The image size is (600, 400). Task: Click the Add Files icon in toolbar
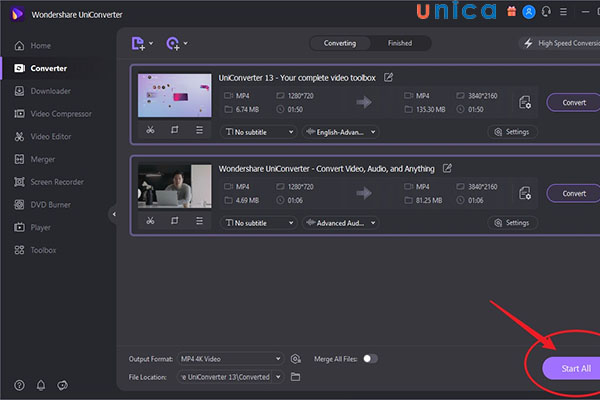click(x=138, y=44)
